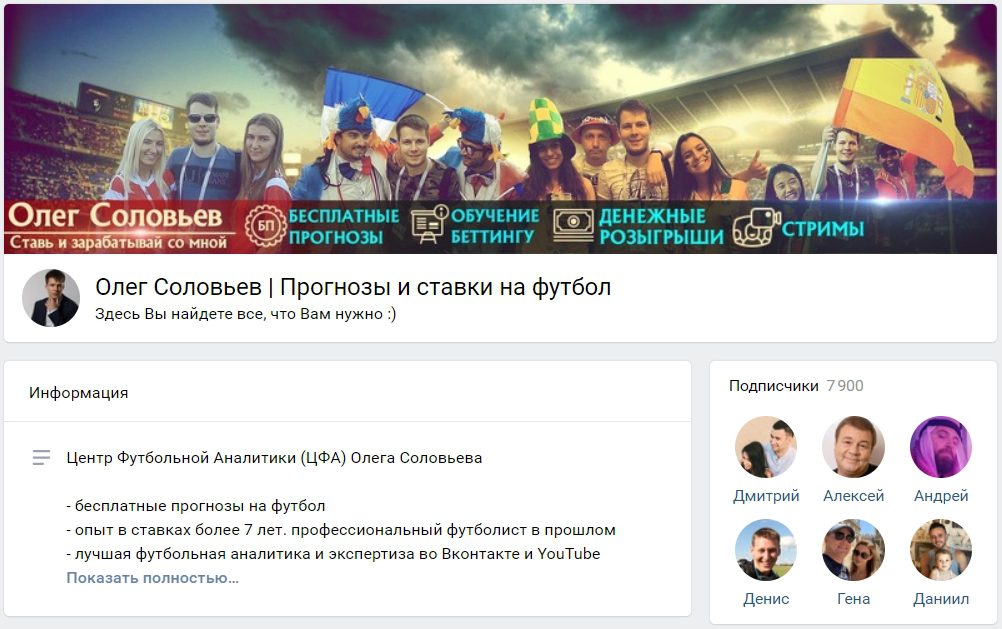Image resolution: width=1002 pixels, height=629 pixels.
Task: Click the БП badge icon in banner
Action: click(x=265, y=226)
